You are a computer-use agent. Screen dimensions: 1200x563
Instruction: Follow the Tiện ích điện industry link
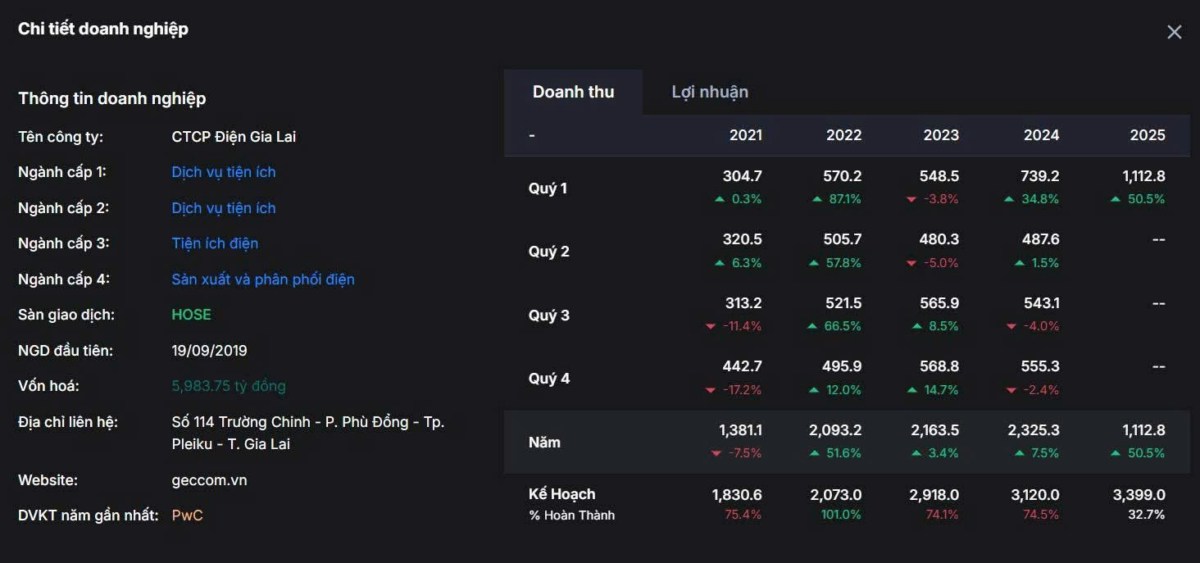(215, 243)
